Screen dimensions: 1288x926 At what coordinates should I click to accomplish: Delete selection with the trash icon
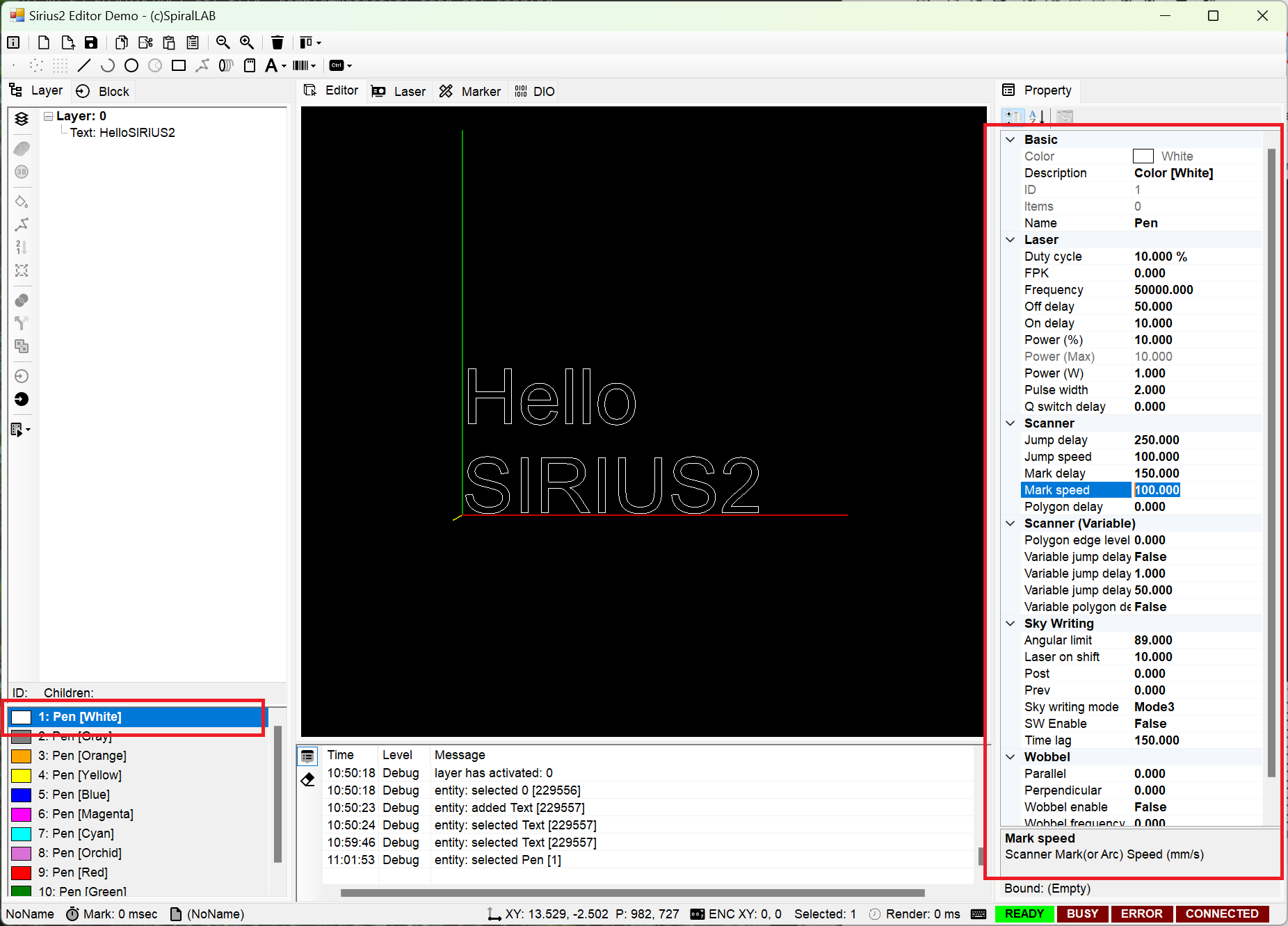277,42
